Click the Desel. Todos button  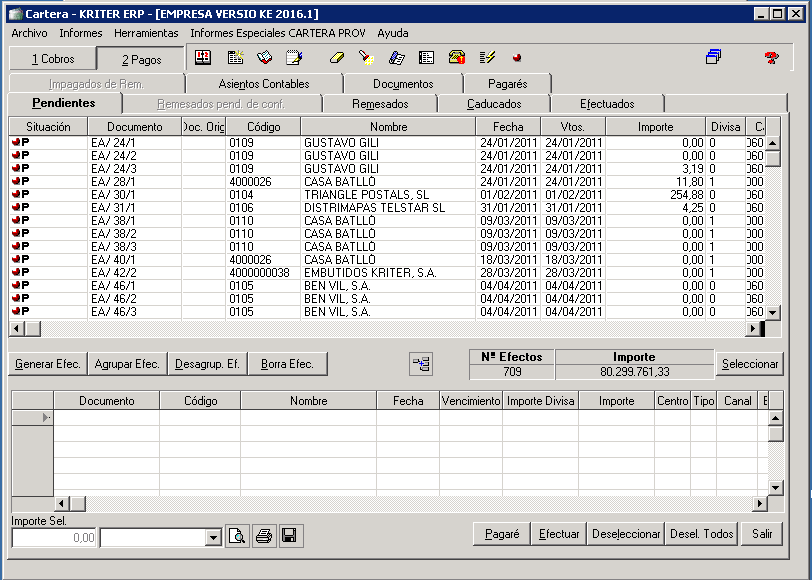pos(702,534)
